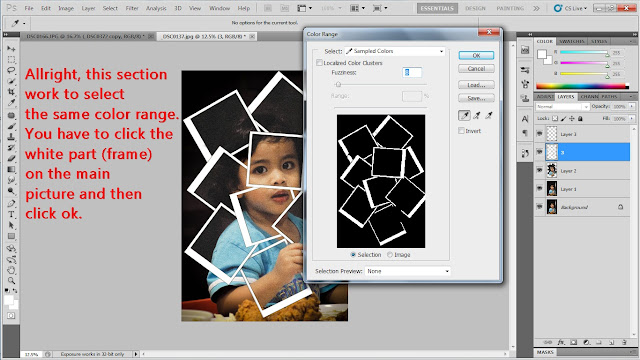Select the Gradient tool
This screenshot has height=360, width=640.
pyautogui.click(x=11, y=169)
